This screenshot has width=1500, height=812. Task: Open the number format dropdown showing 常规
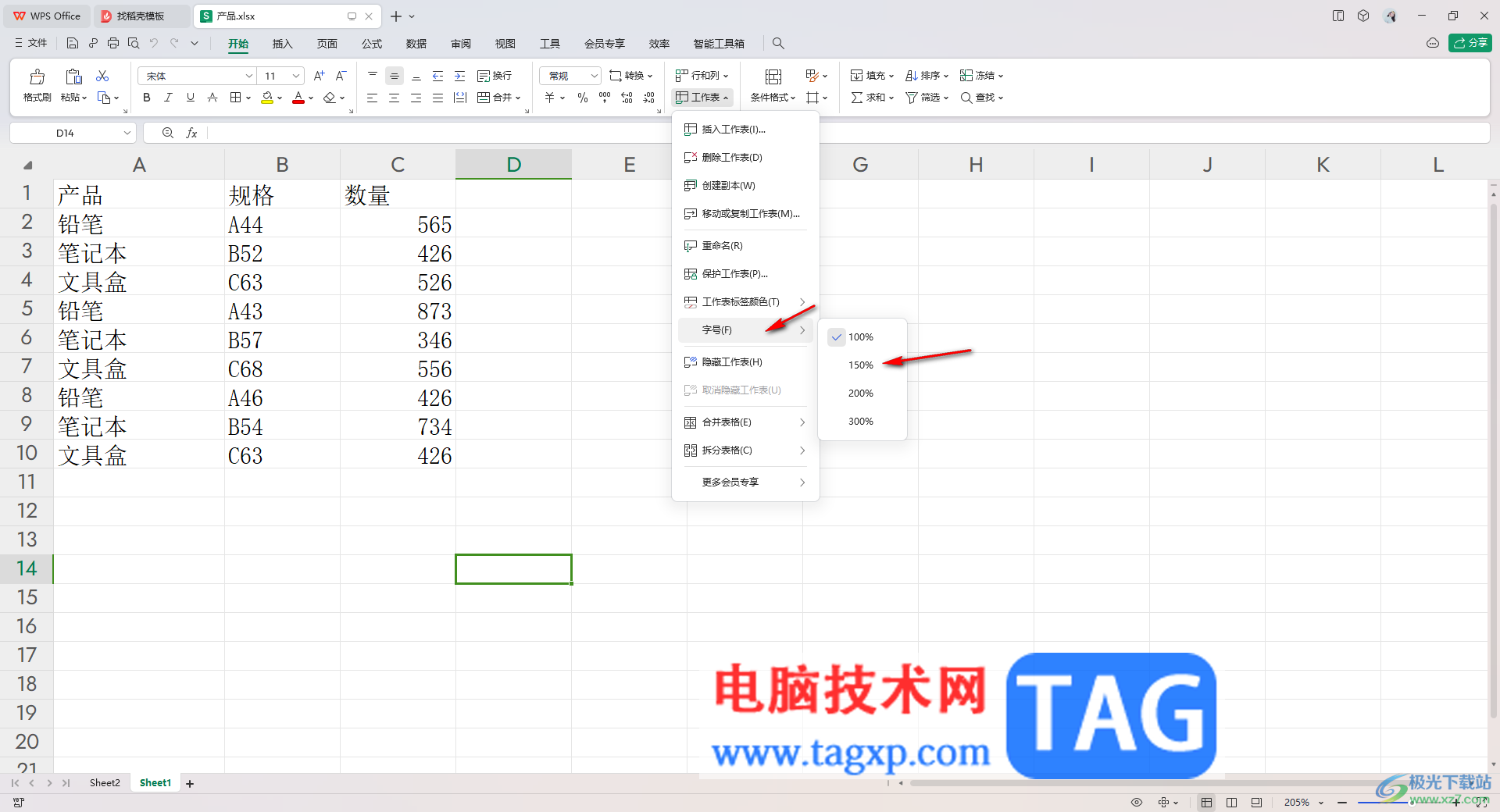tap(594, 76)
